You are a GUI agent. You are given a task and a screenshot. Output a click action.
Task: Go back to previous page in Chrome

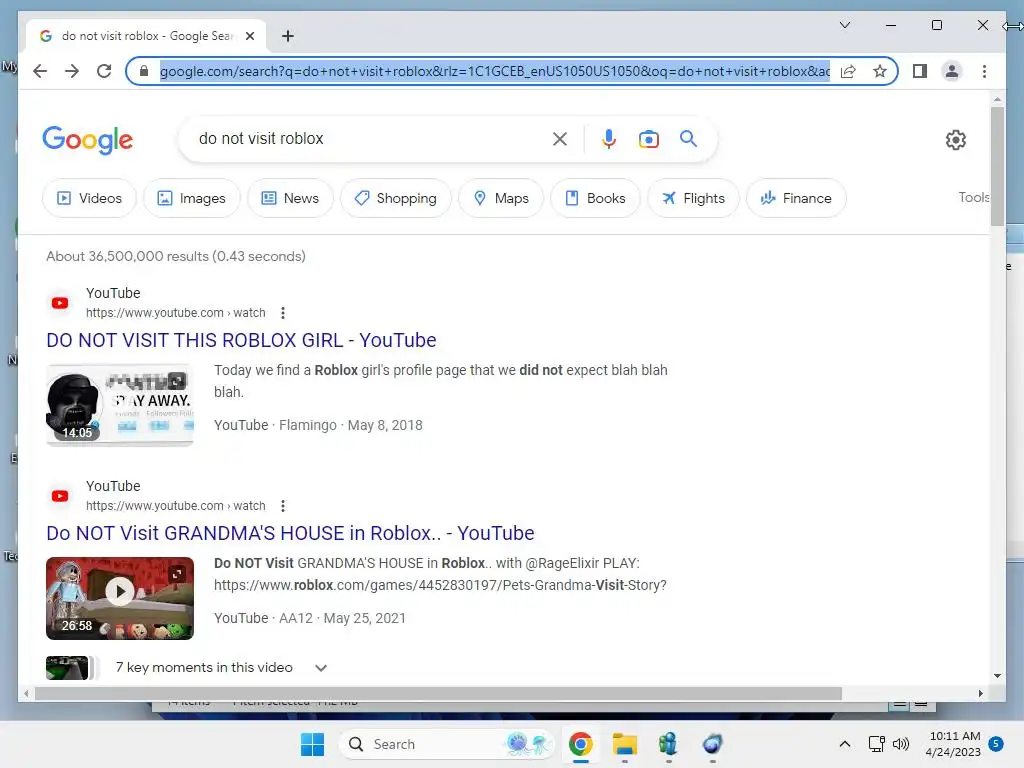[40, 71]
